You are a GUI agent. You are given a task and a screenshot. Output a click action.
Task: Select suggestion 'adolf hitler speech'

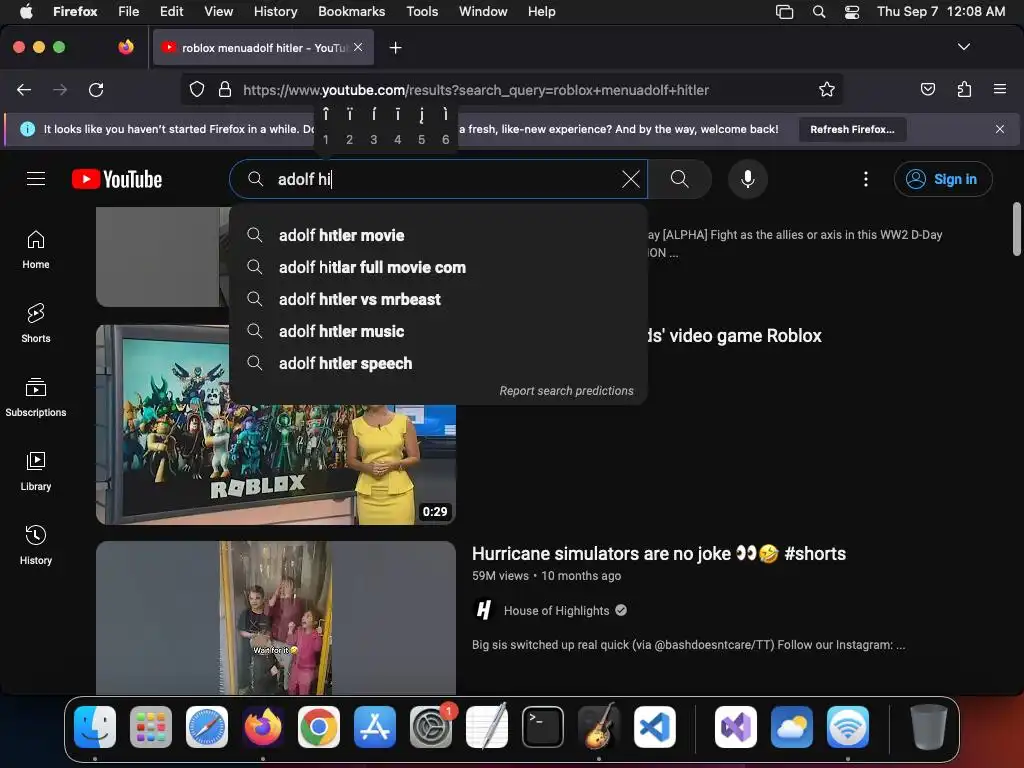click(x=438, y=363)
